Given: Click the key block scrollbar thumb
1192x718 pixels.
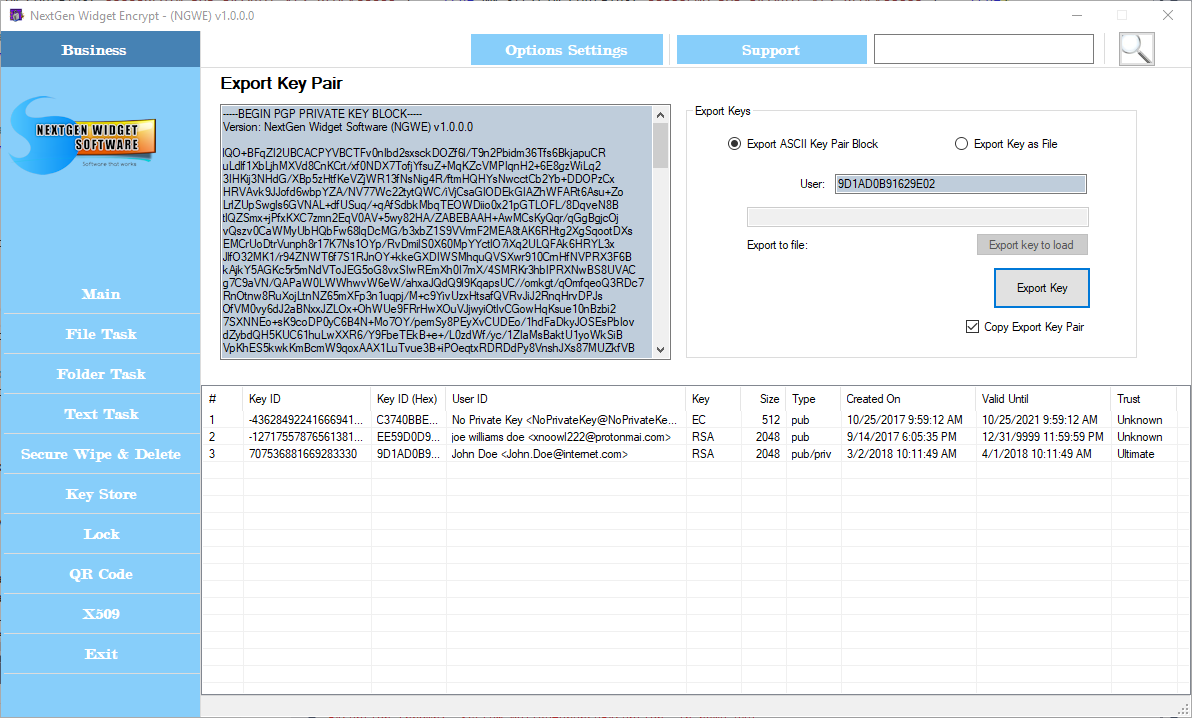Looking at the screenshot, I should [x=661, y=145].
